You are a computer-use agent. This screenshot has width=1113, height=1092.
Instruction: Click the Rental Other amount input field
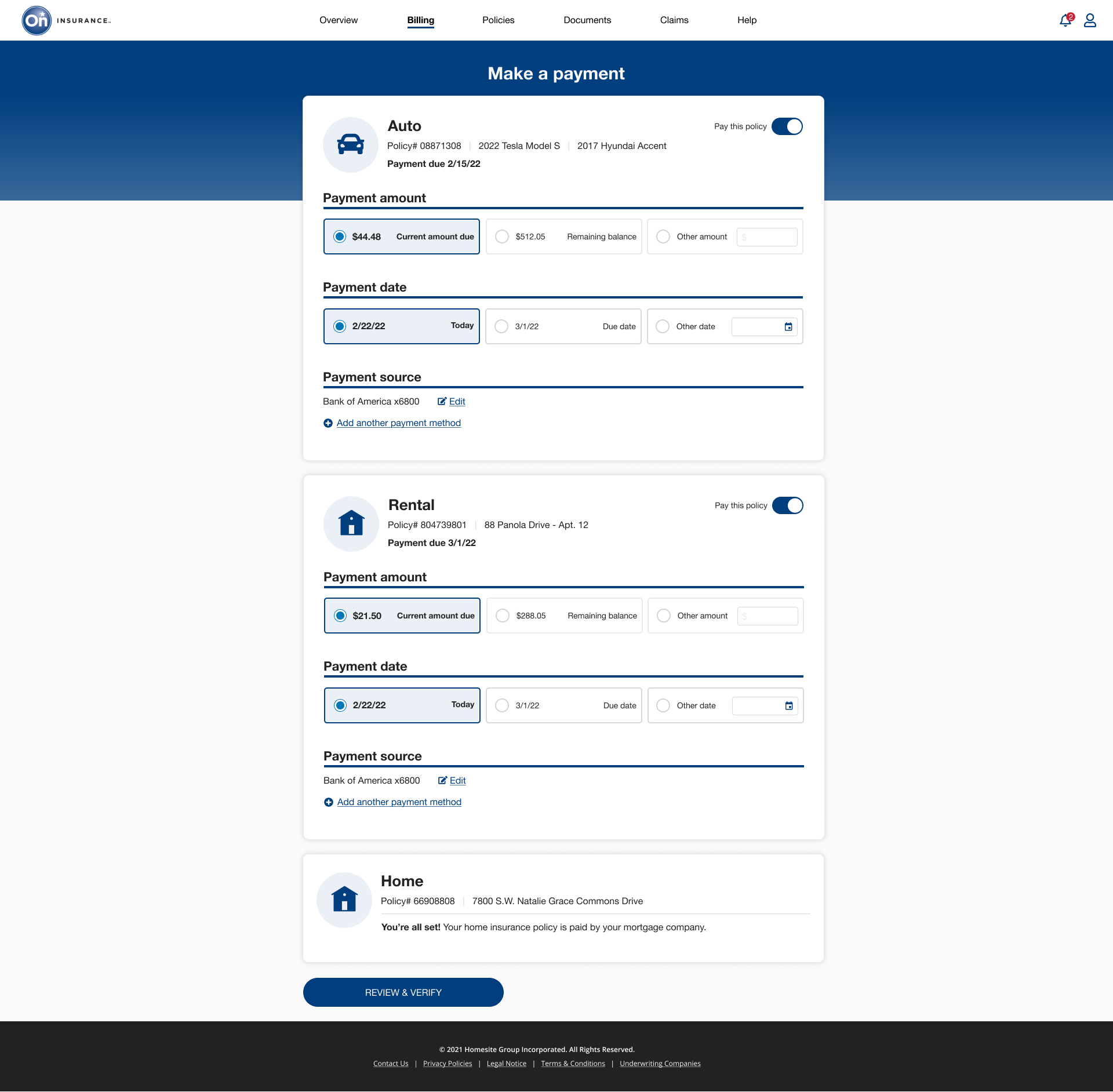tap(768, 616)
